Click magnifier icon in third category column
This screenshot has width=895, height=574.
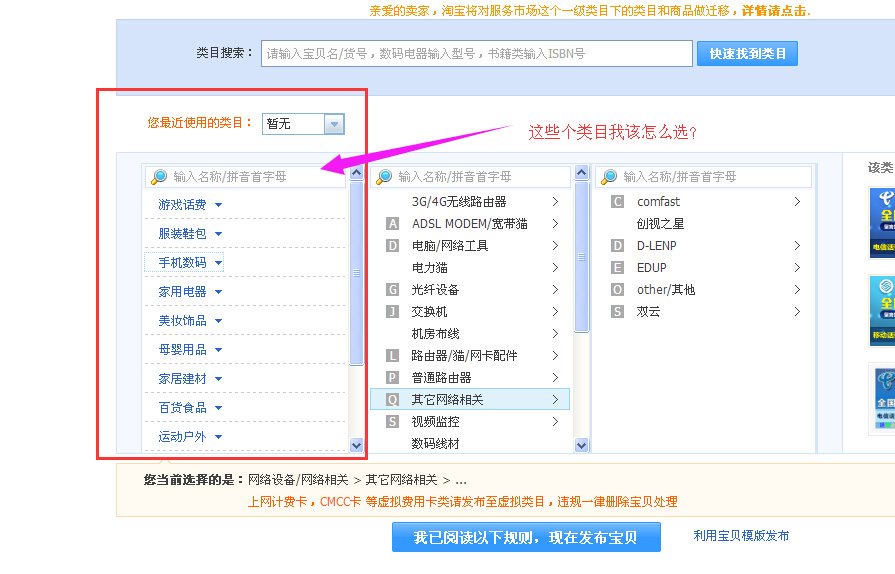point(609,177)
